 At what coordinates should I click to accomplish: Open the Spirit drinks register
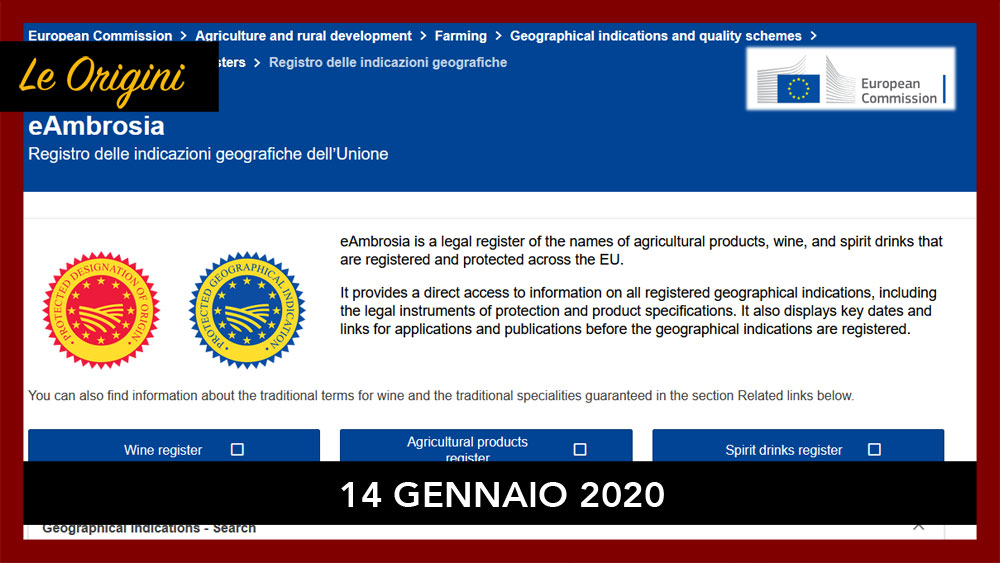click(783, 449)
